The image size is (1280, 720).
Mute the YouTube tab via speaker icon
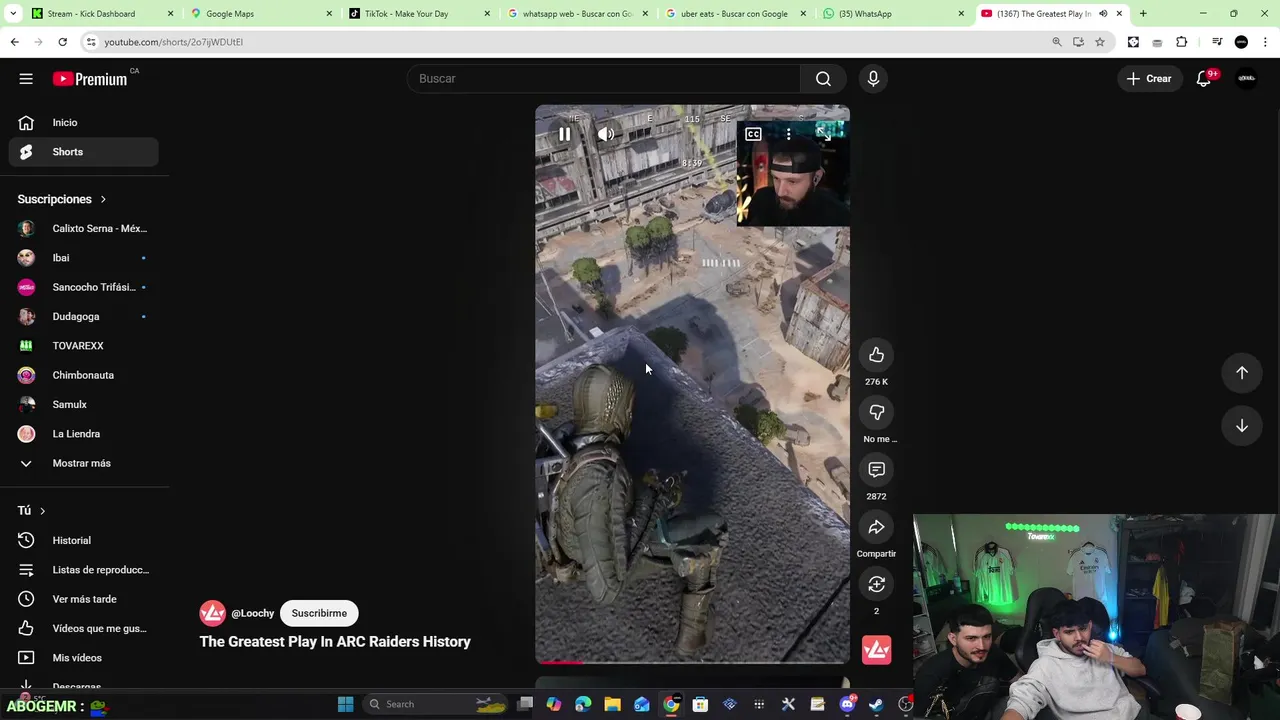1103,14
